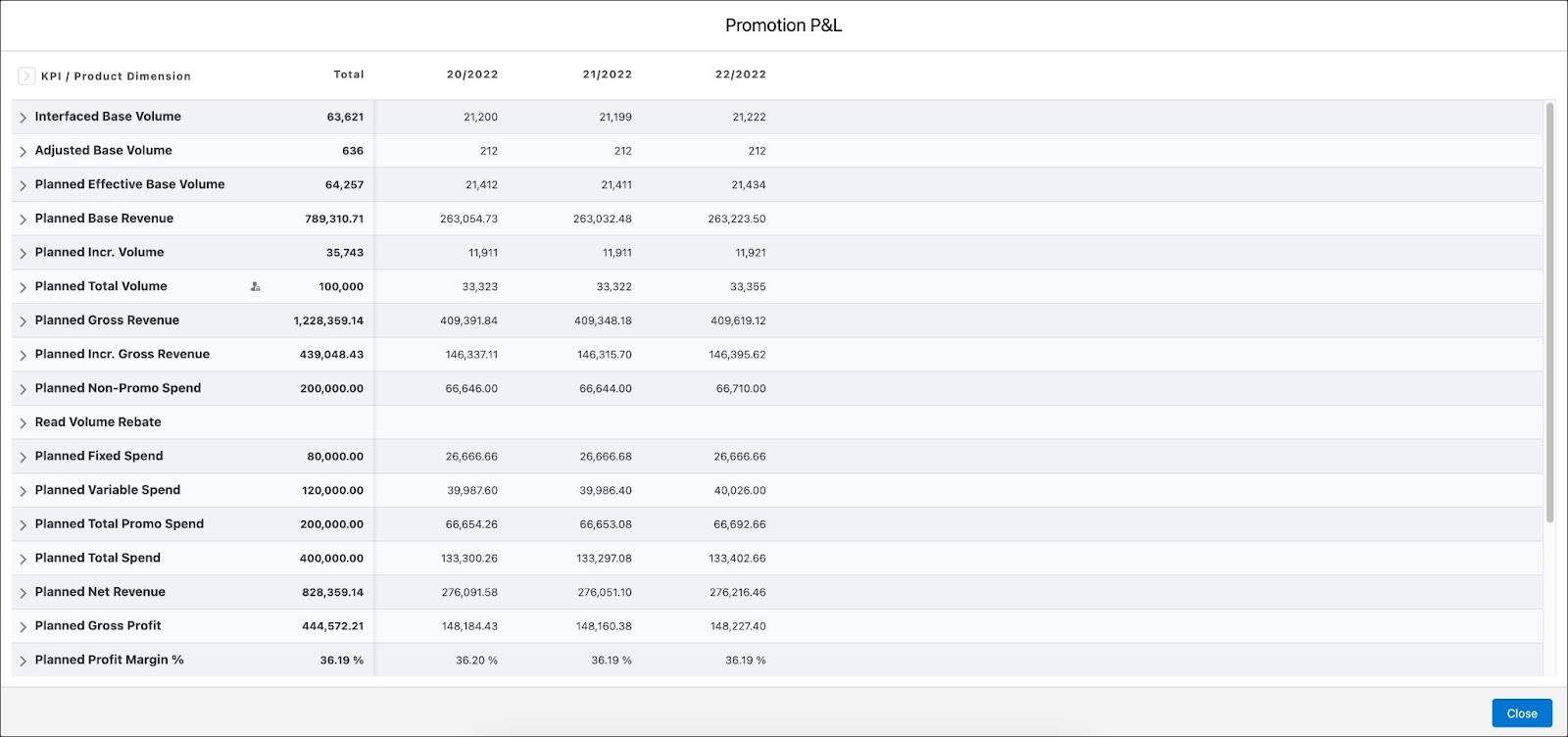Screen dimensions: 1568x737
Task: Click the cell value 21,434
Action: [x=749, y=185]
